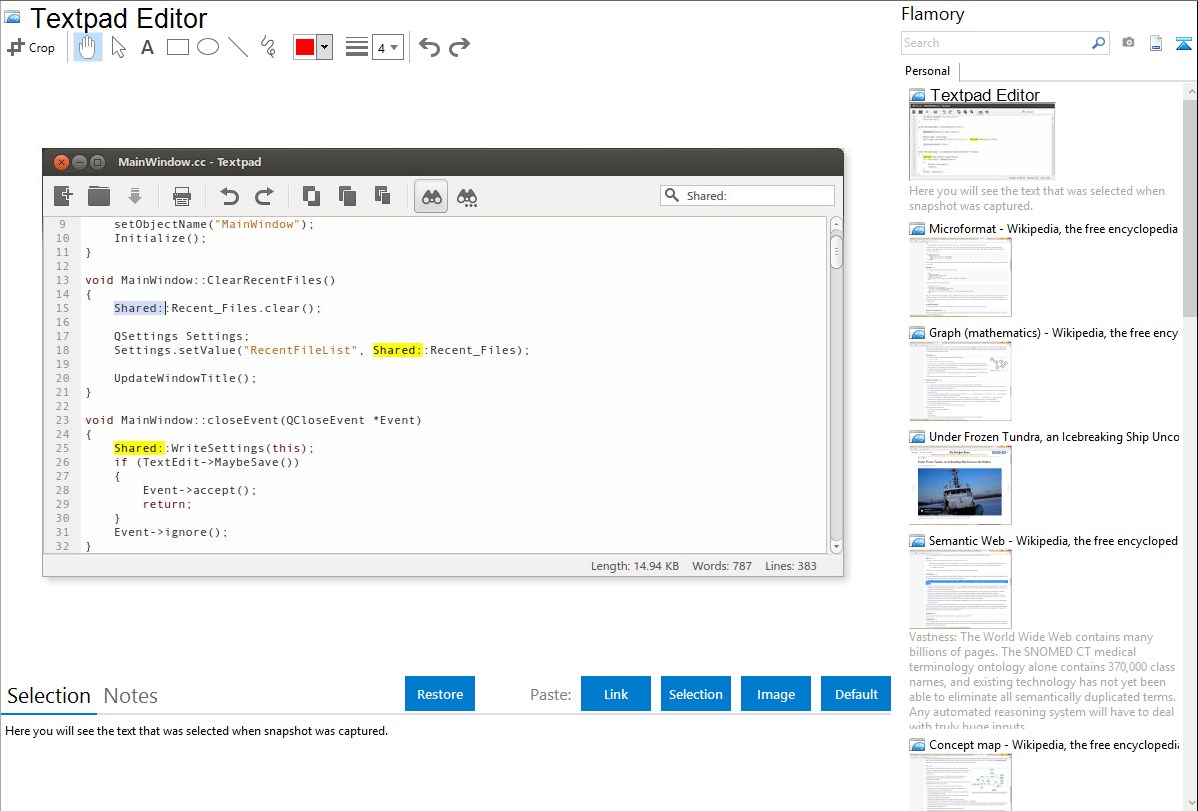Choose the text annotation tool
The width and height of the screenshot is (1198, 811).
(x=147, y=47)
